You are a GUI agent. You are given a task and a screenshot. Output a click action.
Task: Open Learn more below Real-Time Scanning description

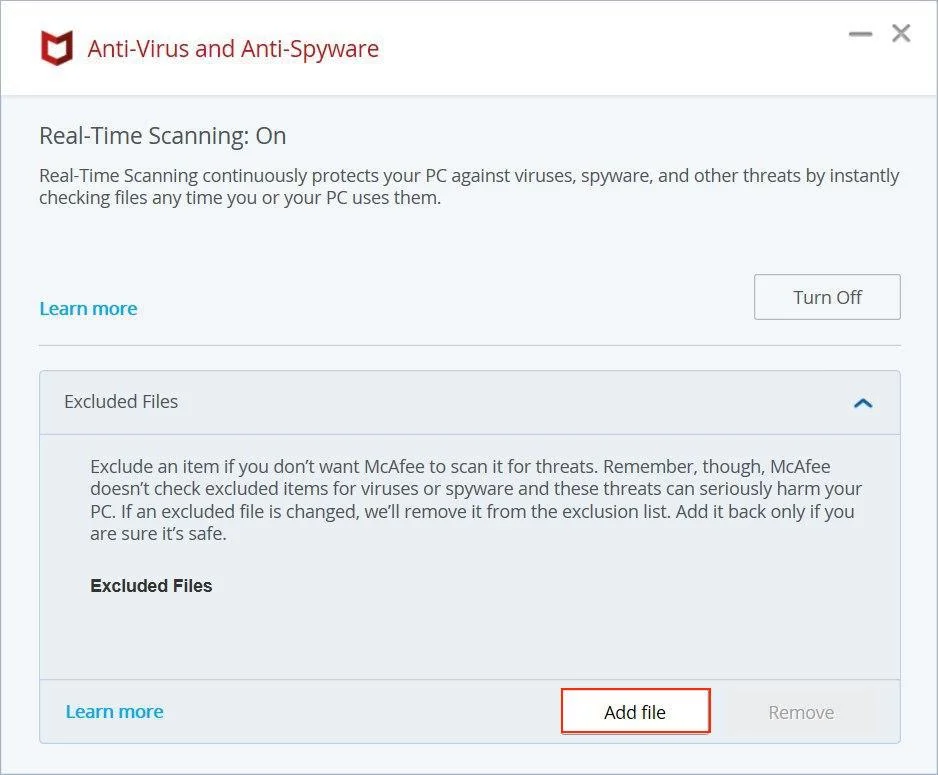tap(88, 309)
